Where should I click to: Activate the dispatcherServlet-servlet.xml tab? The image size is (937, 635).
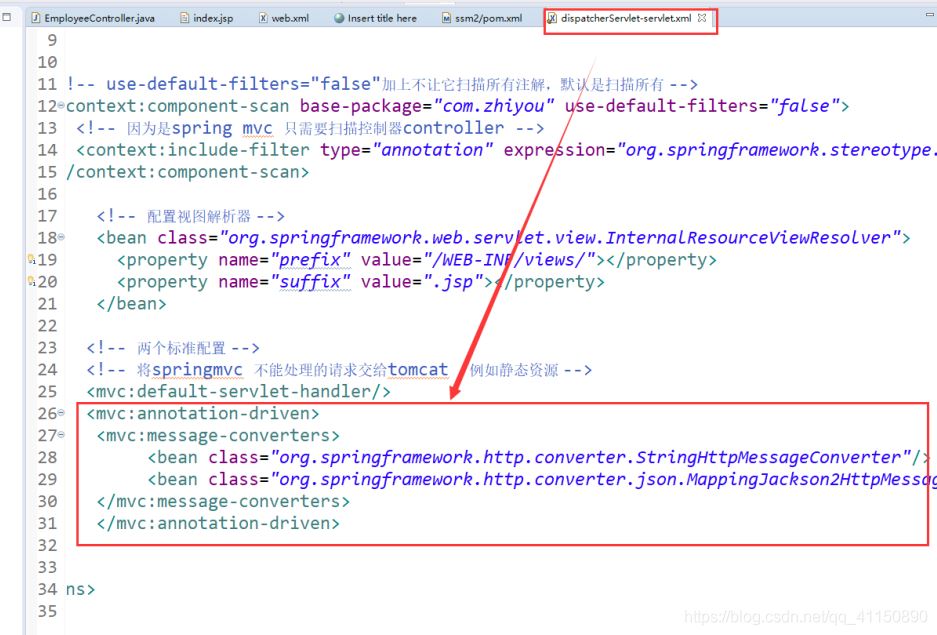coord(626,18)
